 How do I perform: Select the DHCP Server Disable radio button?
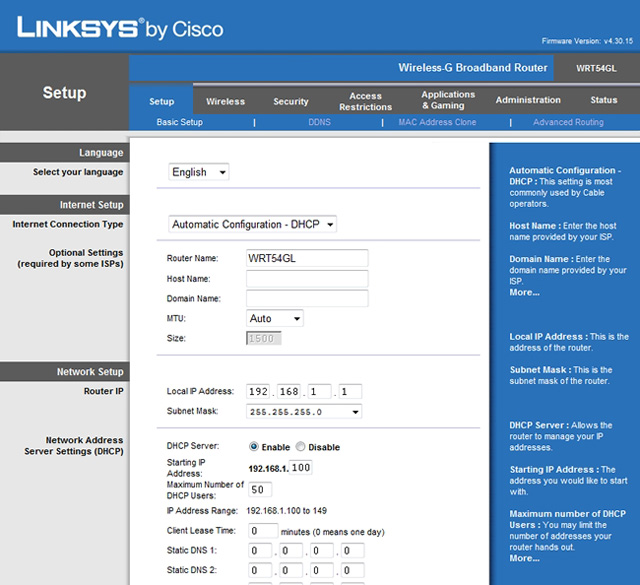pos(301,447)
